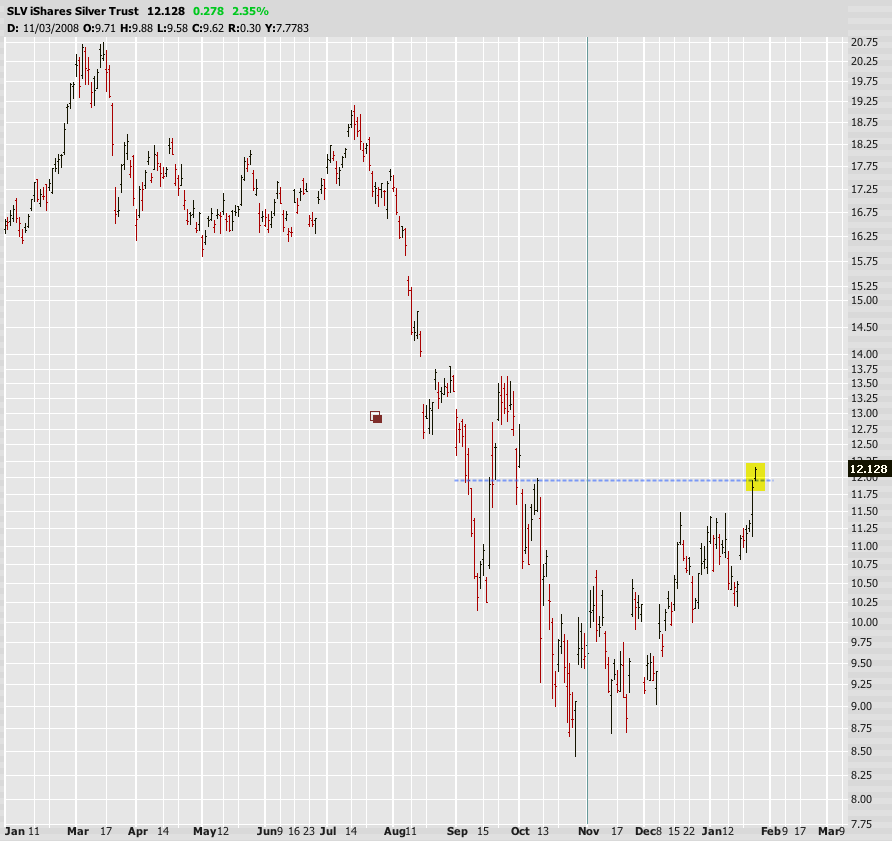Click the Jun9 date axis label
Viewport: 892px width, 841px height.
(270, 831)
